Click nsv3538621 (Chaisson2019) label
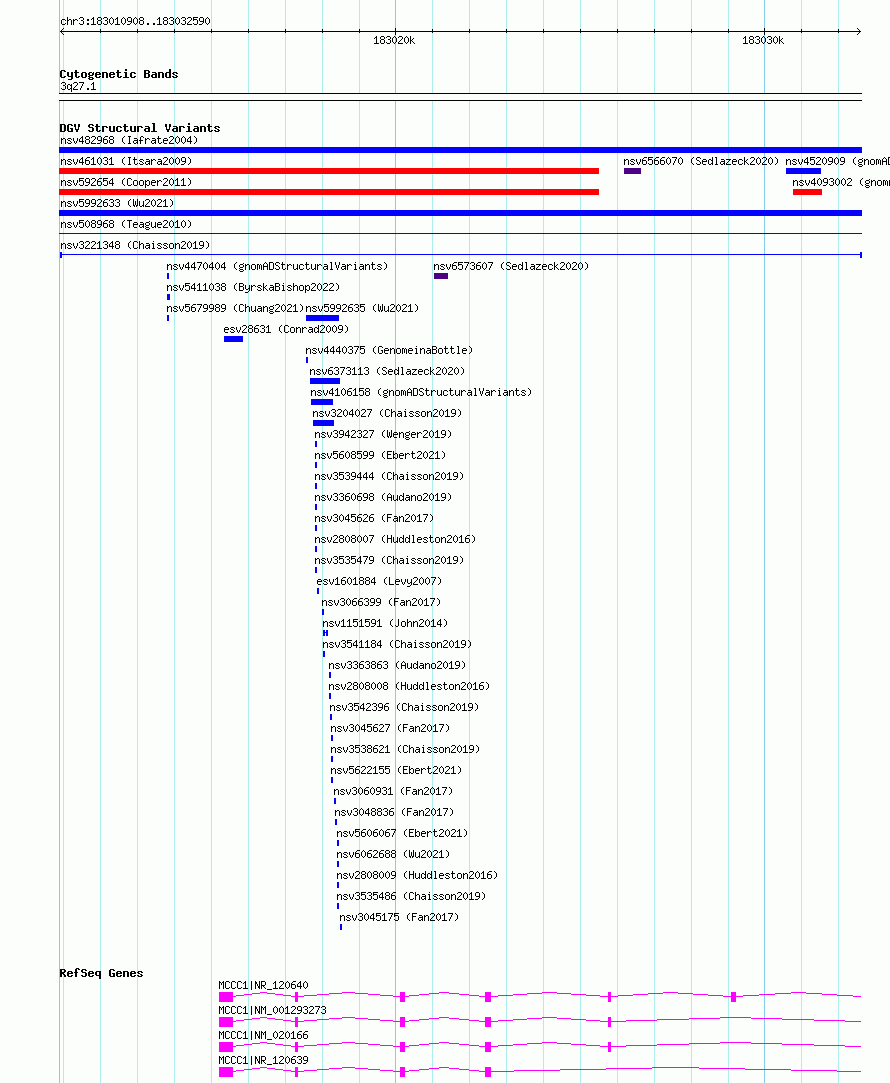890x1083 pixels. click(405, 749)
